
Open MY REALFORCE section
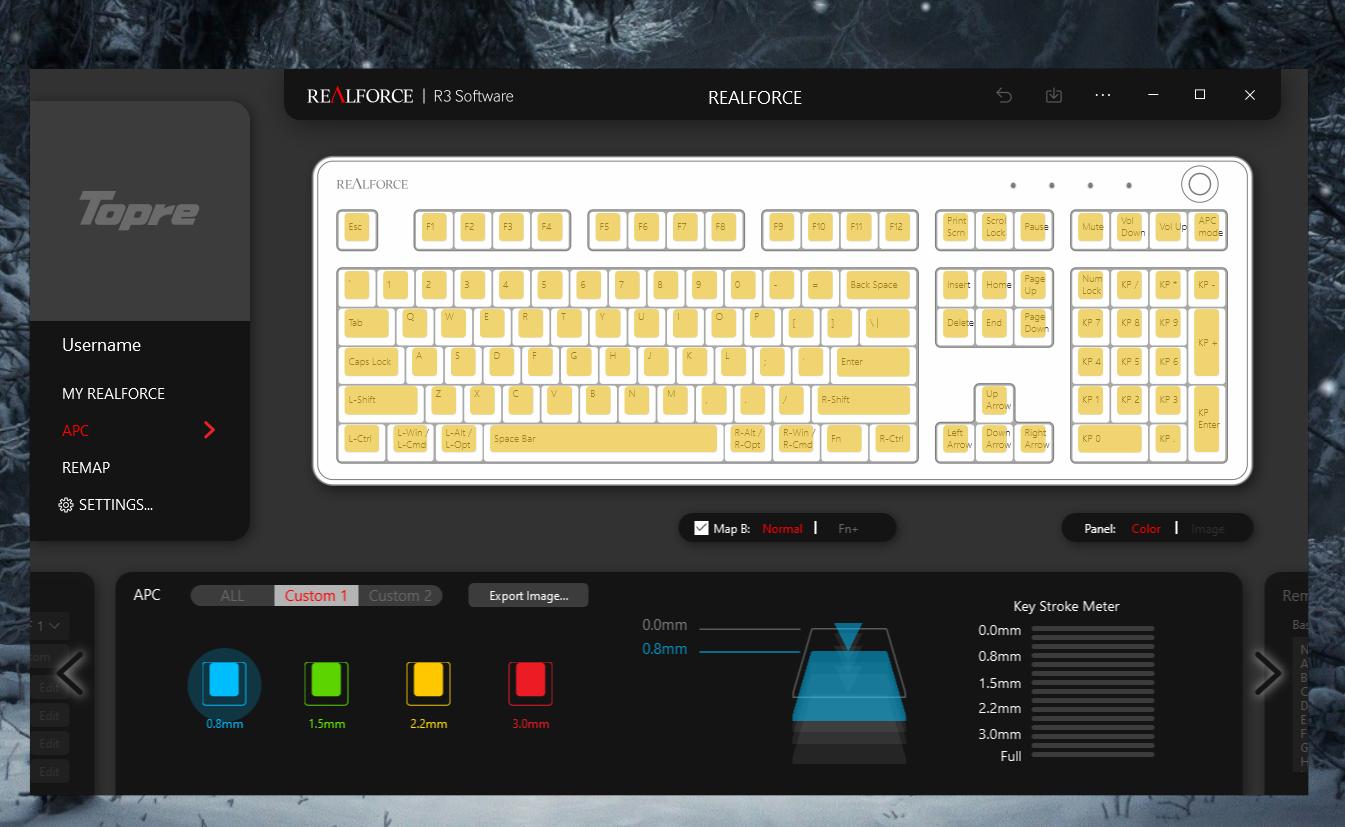pyautogui.click(x=113, y=394)
